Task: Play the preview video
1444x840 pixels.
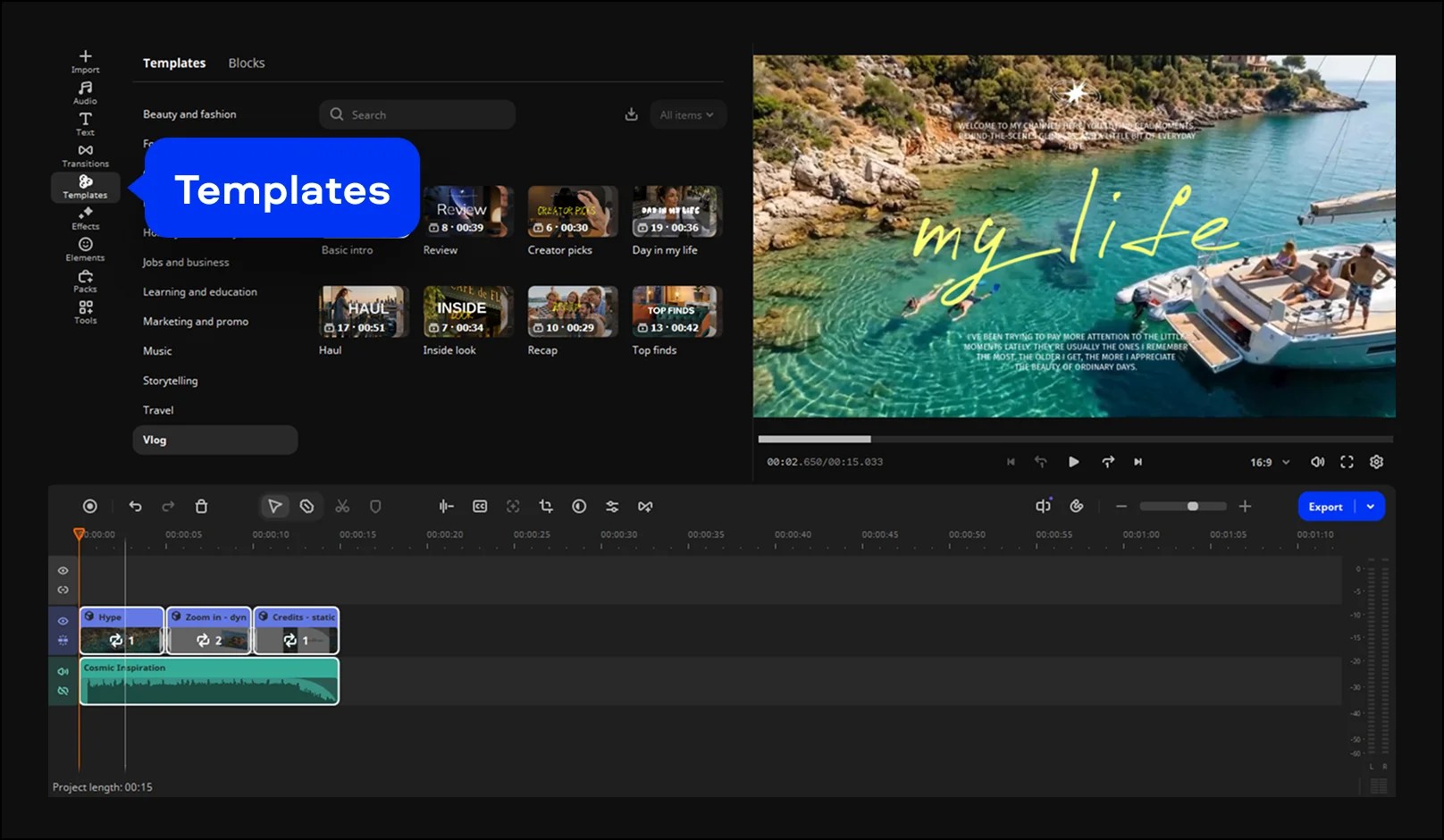Action: point(1073,462)
